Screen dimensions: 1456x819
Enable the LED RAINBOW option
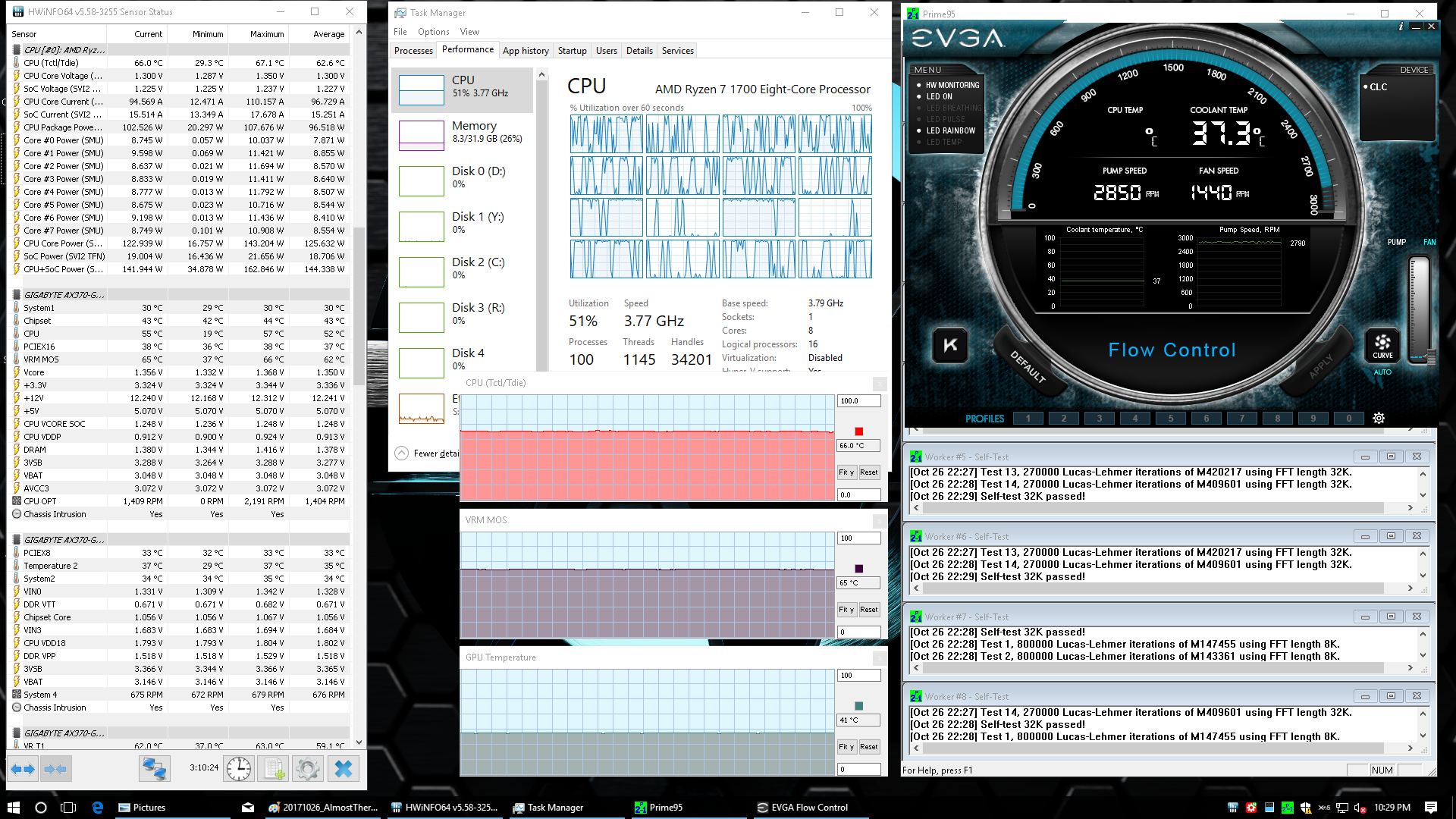click(950, 130)
